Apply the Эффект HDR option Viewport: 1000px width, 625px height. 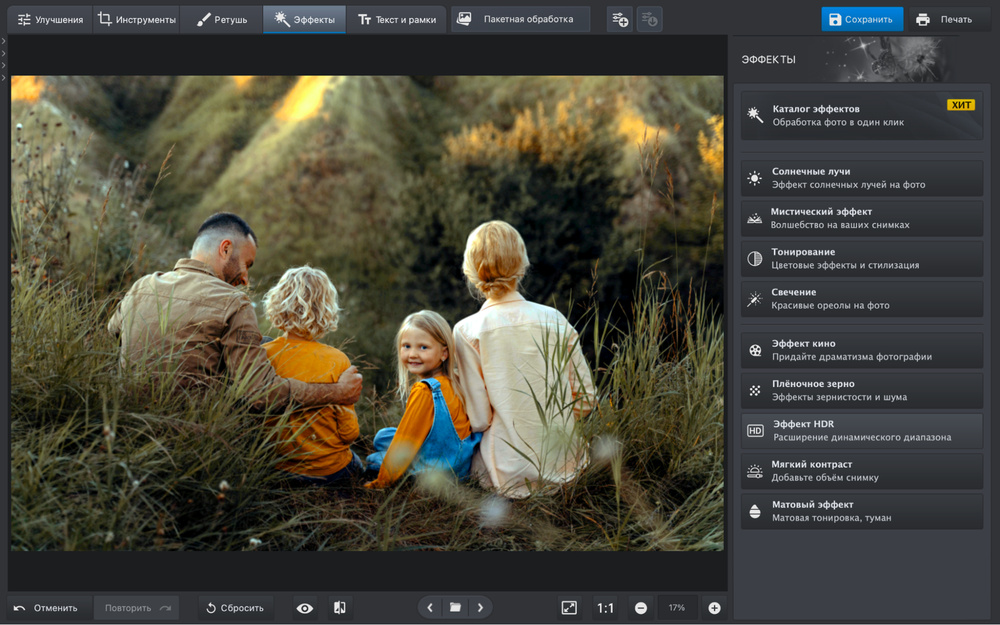(x=861, y=431)
